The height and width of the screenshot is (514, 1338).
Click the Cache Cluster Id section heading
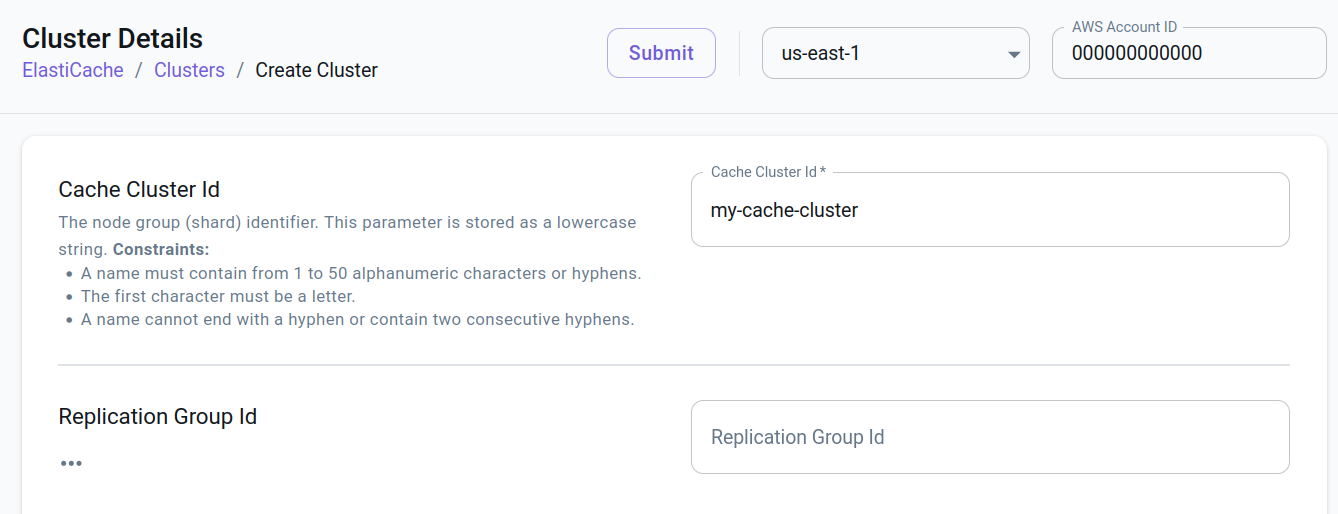pos(139,189)
